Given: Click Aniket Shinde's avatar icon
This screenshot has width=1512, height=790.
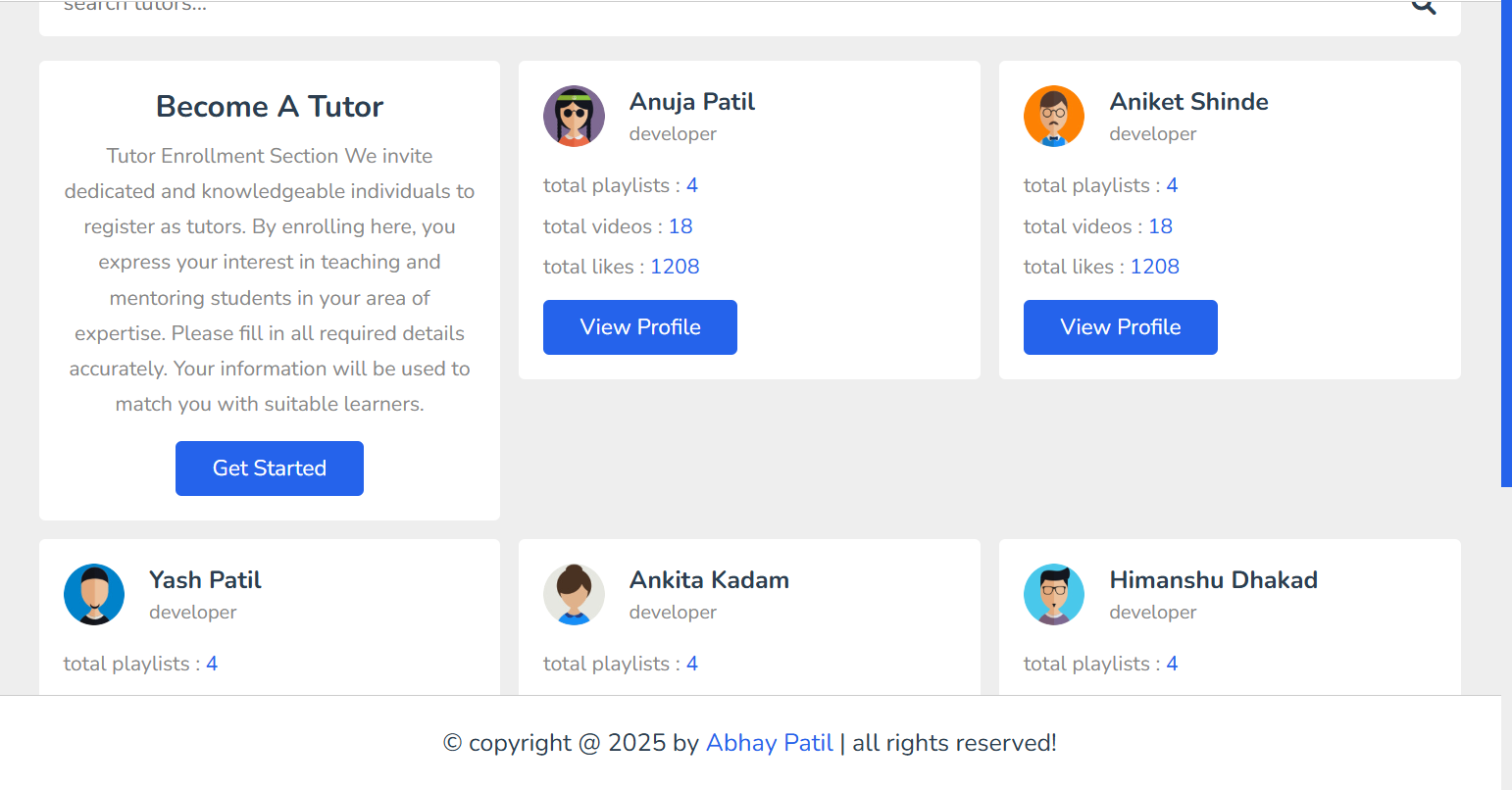Looking at the screenshot, I should pos(1054,116).
